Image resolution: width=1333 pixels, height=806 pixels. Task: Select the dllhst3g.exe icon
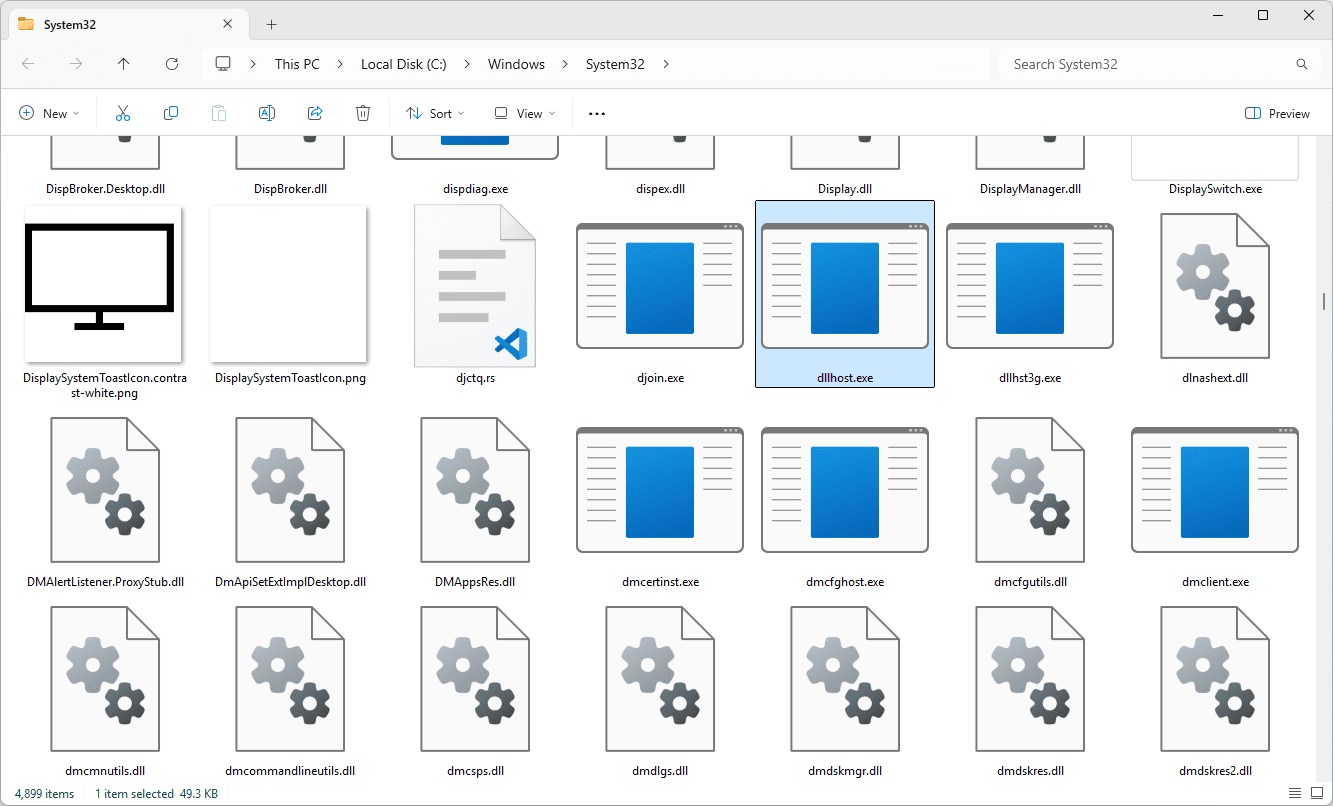click(x=1030, y=285)
